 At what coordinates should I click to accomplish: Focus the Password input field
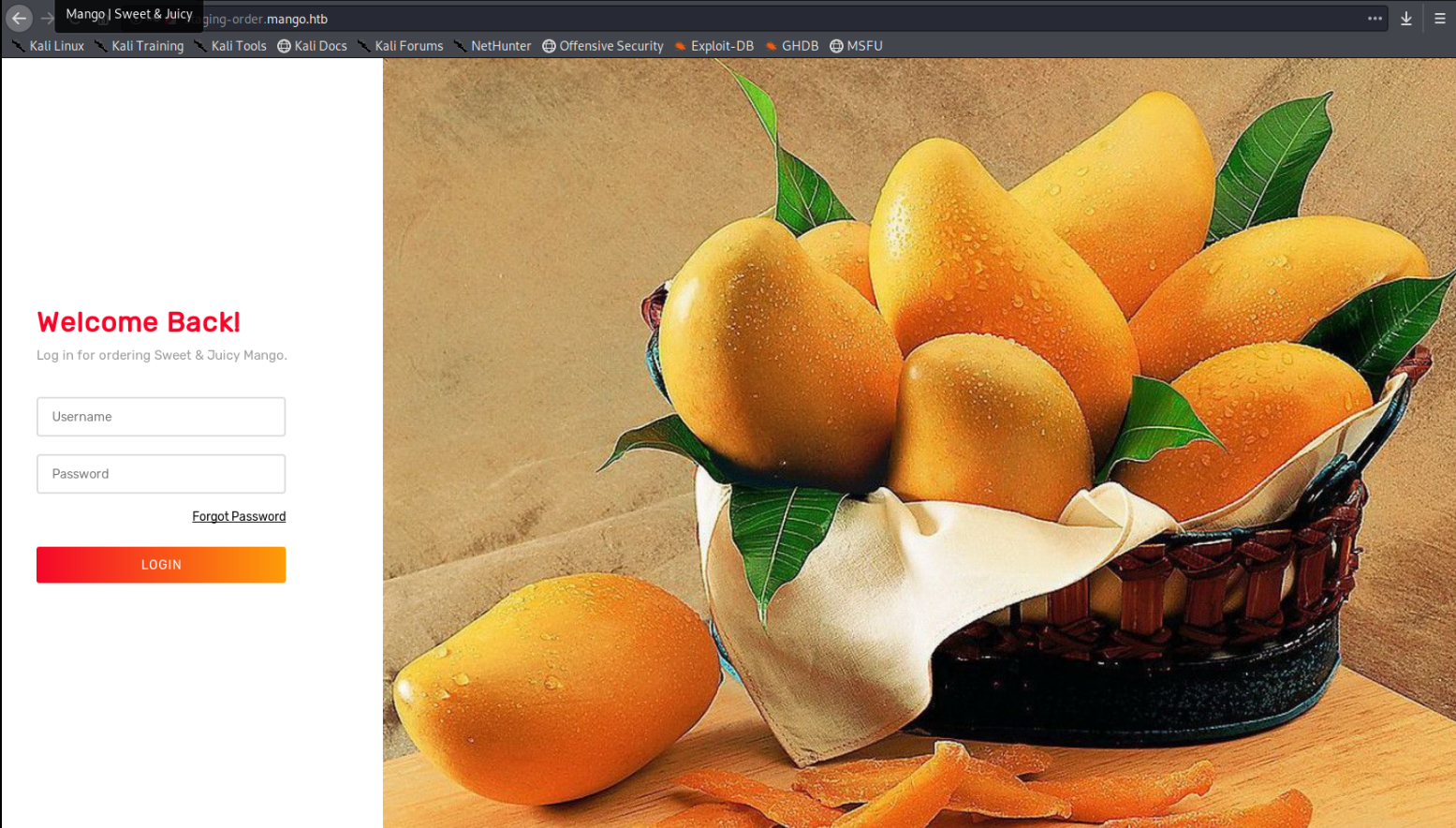click(x=161, y=474)
